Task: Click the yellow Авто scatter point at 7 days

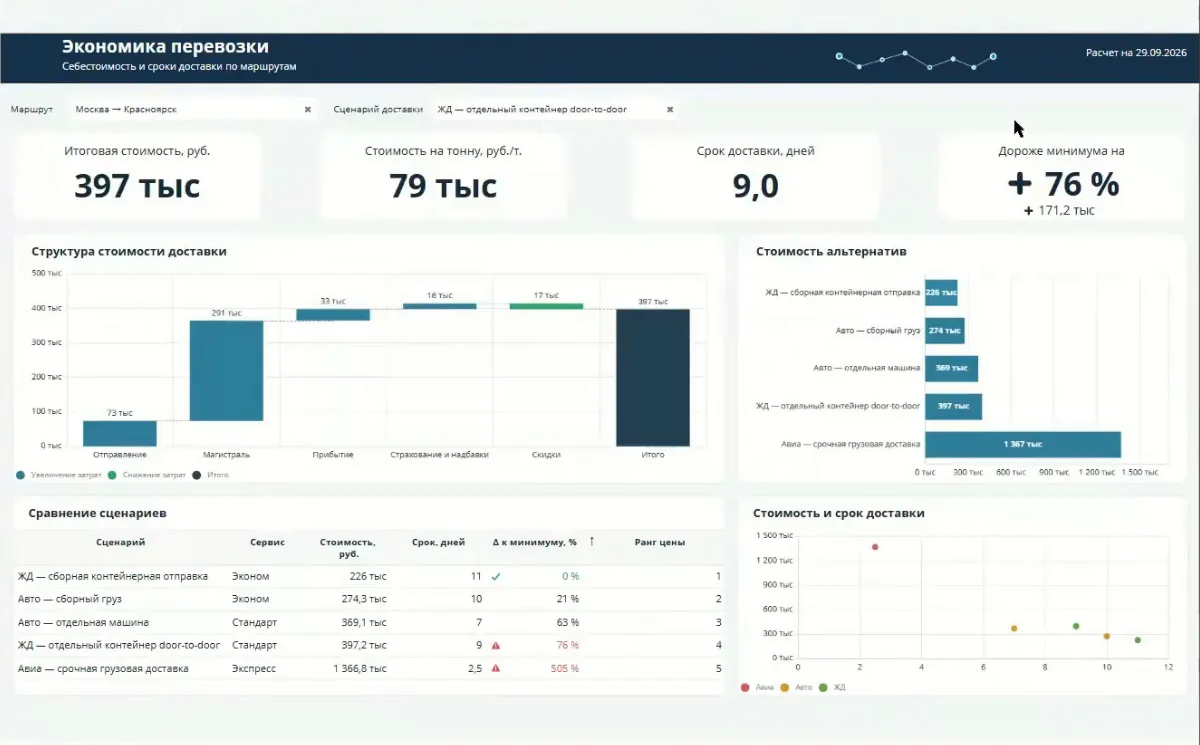Action: tap(1014, 628)
